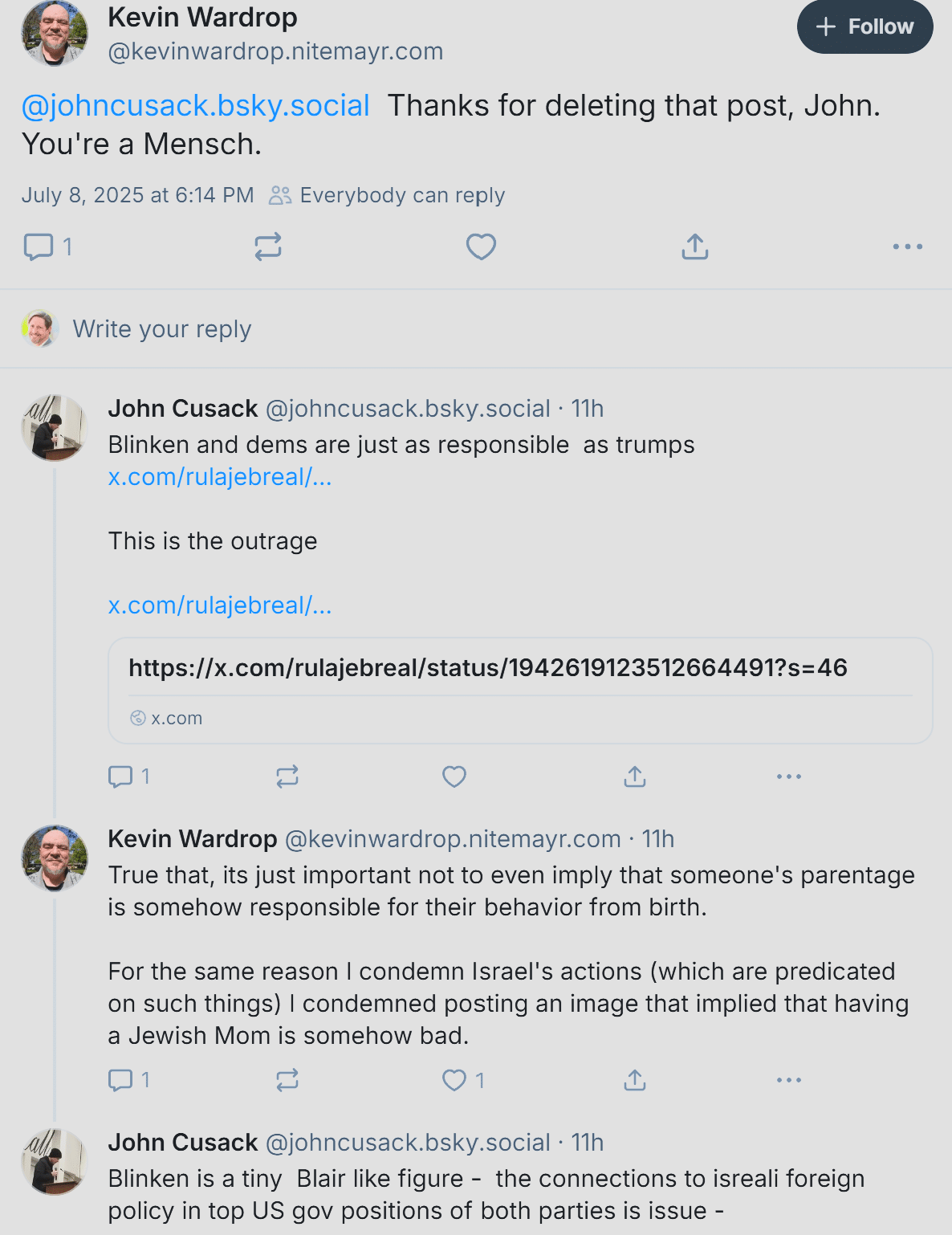Screen dimensions: 952x1235
Task: Open the x.com link preview card
Action: tap(520, 691)
